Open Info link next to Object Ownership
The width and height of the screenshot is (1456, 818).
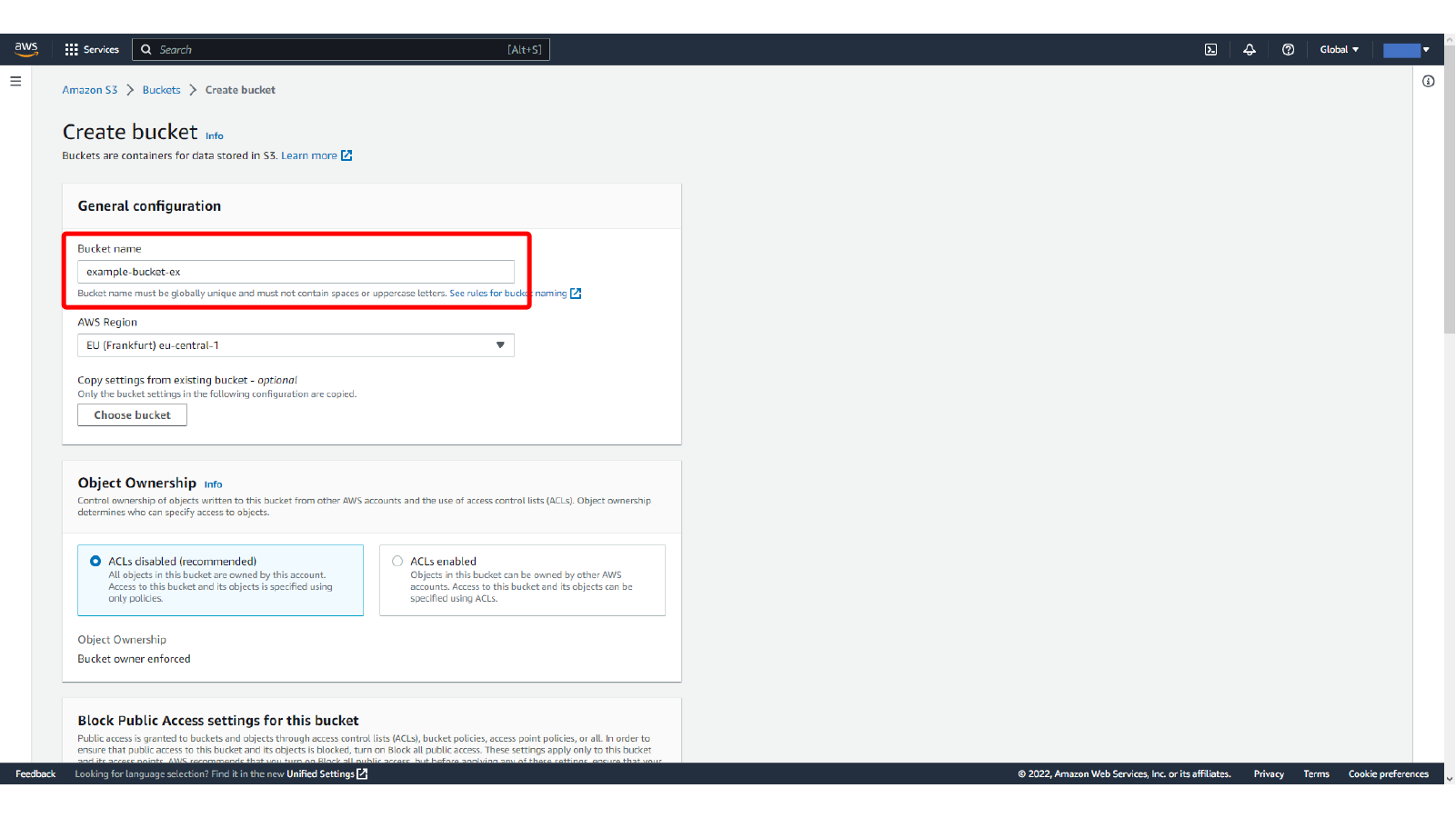tap(213, 484)
